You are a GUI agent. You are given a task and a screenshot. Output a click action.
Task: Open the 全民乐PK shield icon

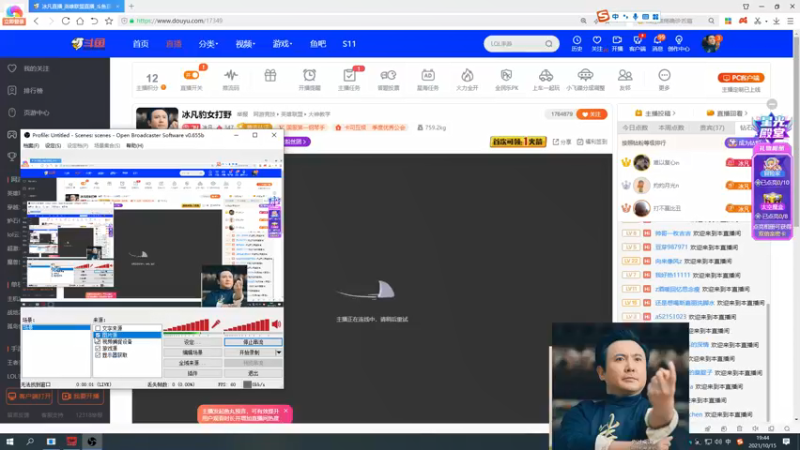pos(506,76)
